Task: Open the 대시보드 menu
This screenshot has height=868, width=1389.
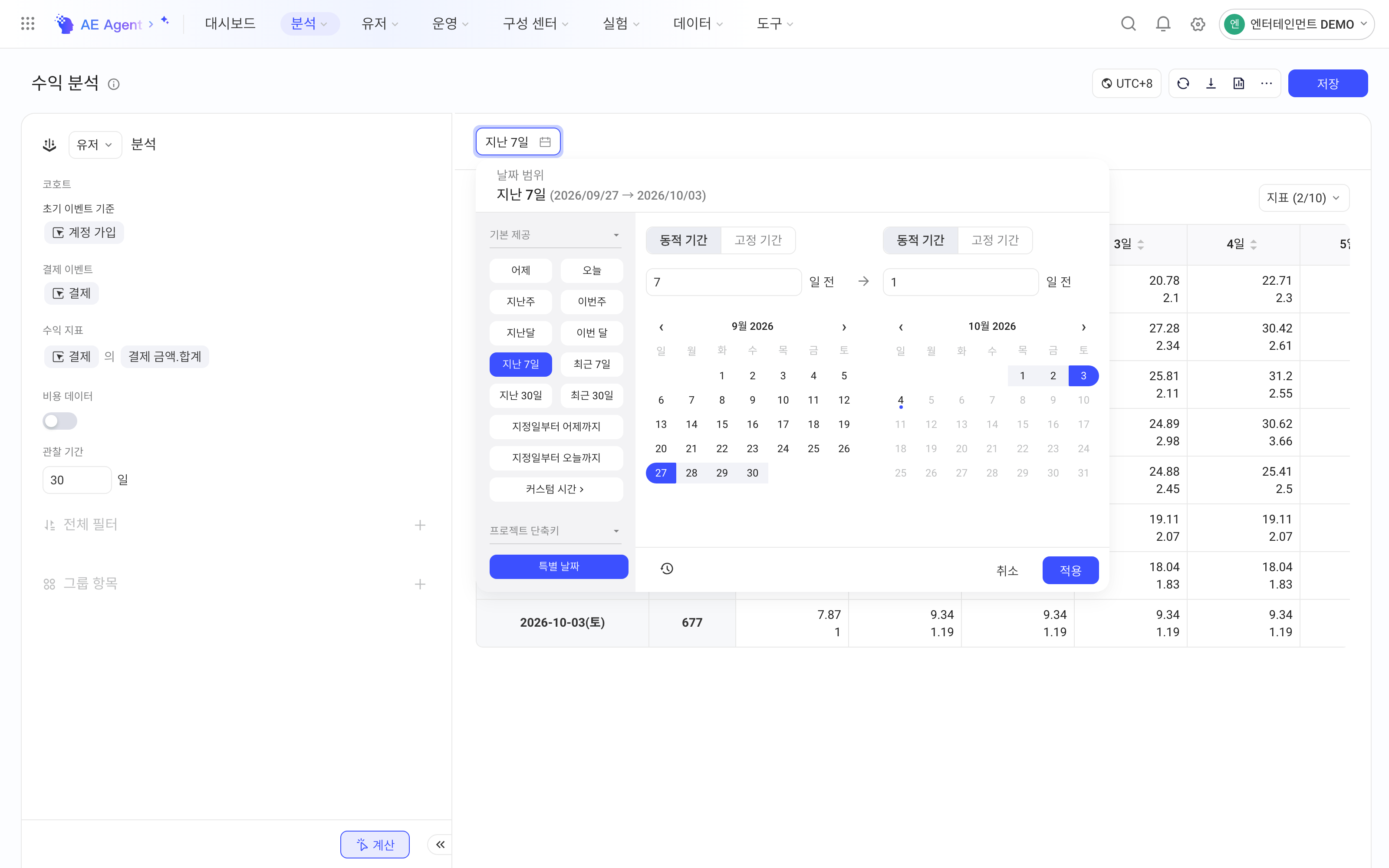Action: pos(230,23)
